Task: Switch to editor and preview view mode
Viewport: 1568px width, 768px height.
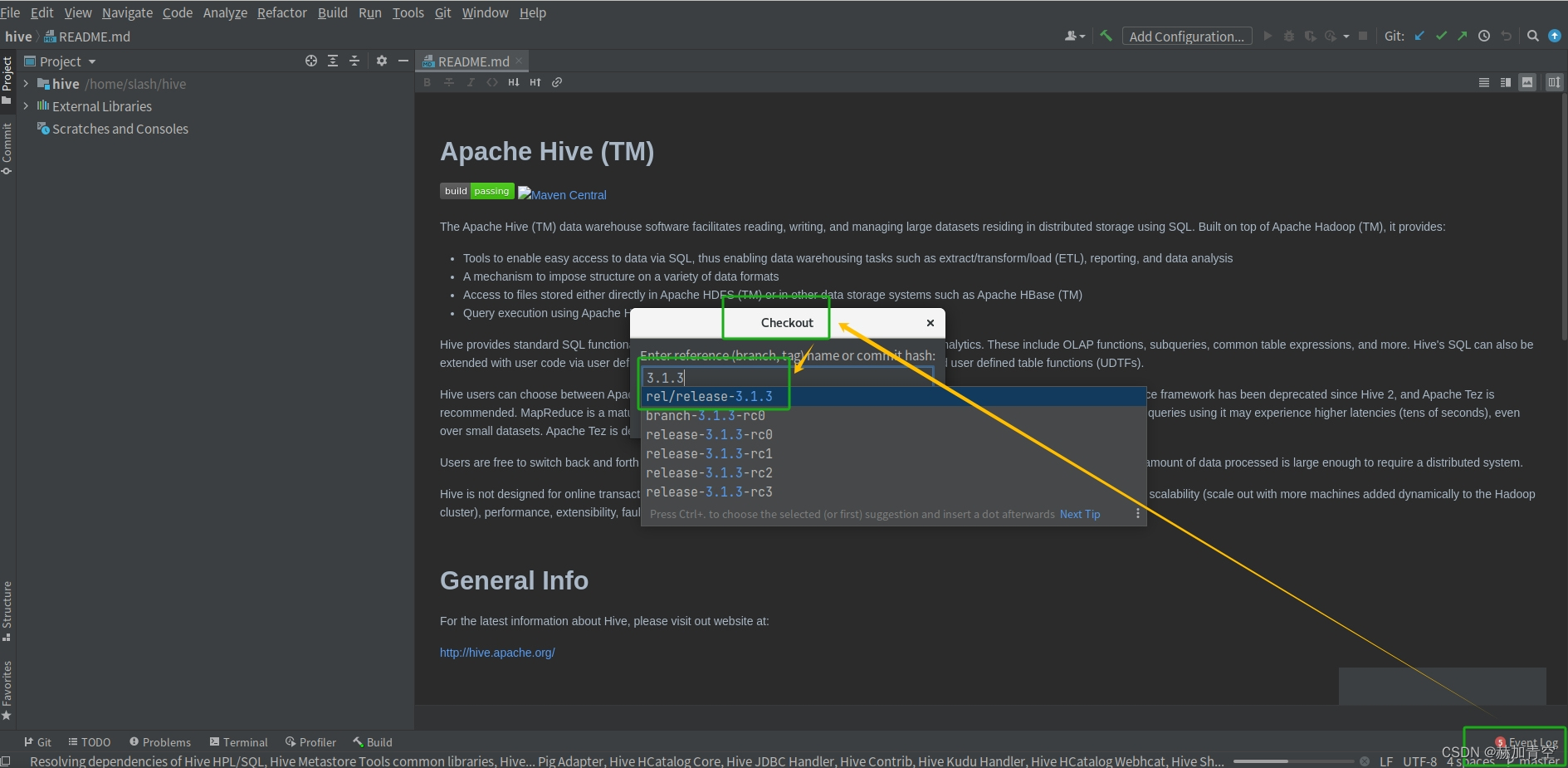Action: coord(1506,82)
